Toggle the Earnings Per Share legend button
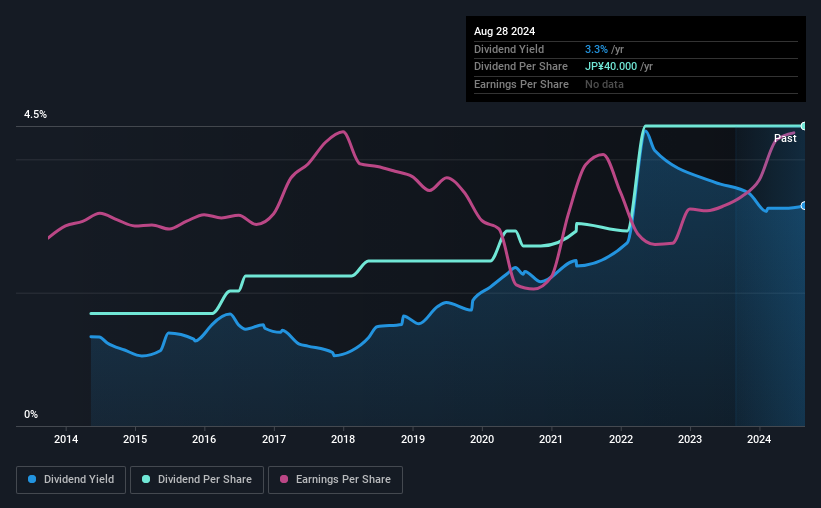 click(x=335, y=480)
